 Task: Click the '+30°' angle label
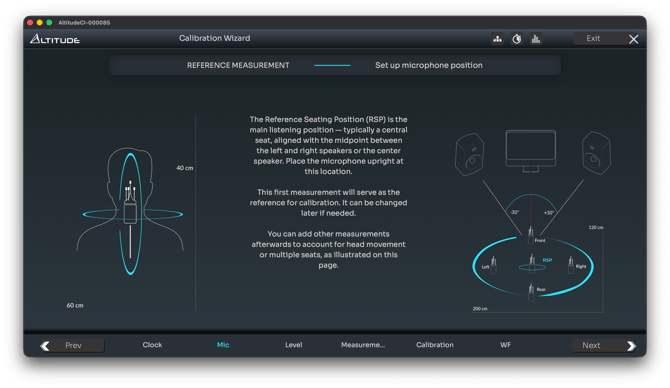pyautogui.click(x=549, y=212)
